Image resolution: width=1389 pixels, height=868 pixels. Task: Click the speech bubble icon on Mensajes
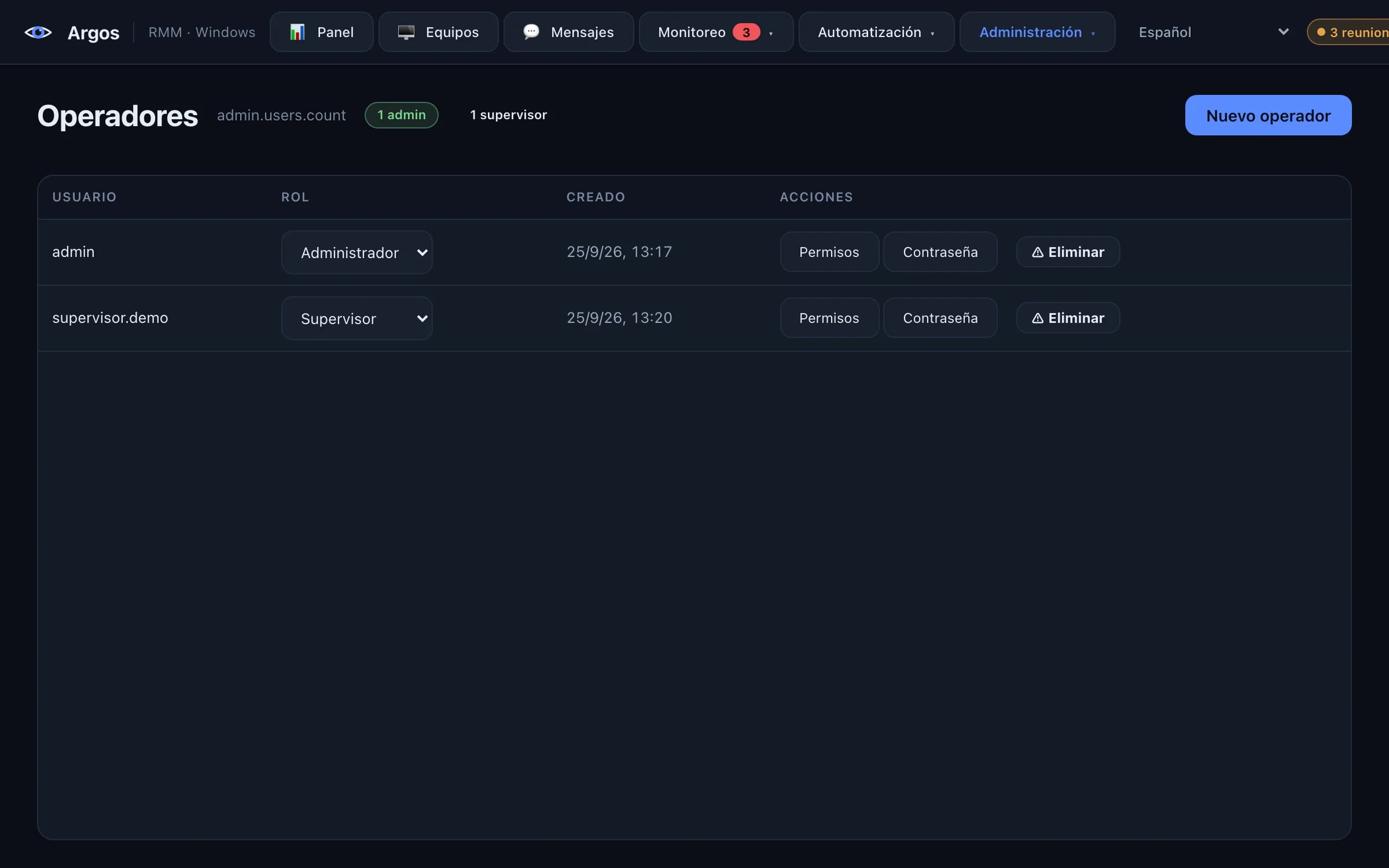(x=531, y=32)
